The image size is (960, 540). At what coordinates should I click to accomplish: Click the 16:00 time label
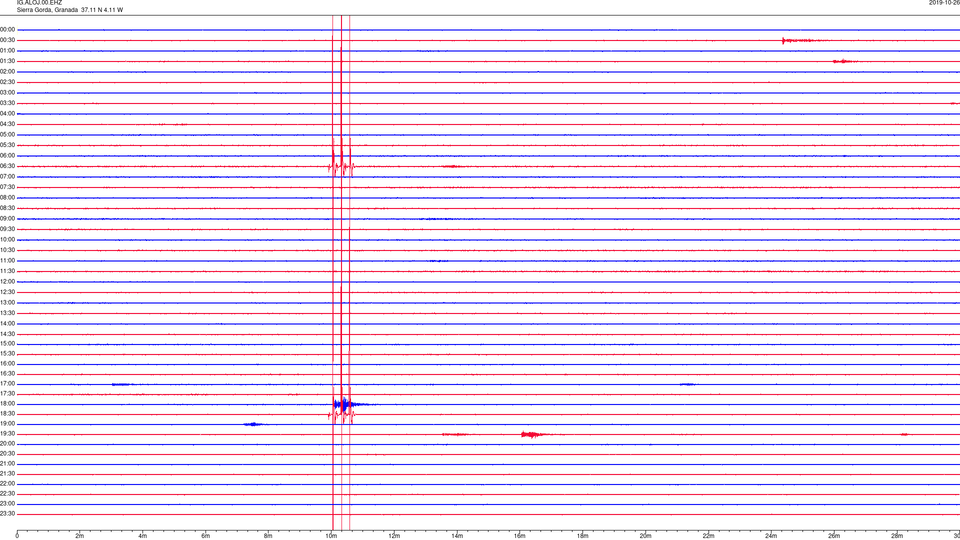click(7, 364)
